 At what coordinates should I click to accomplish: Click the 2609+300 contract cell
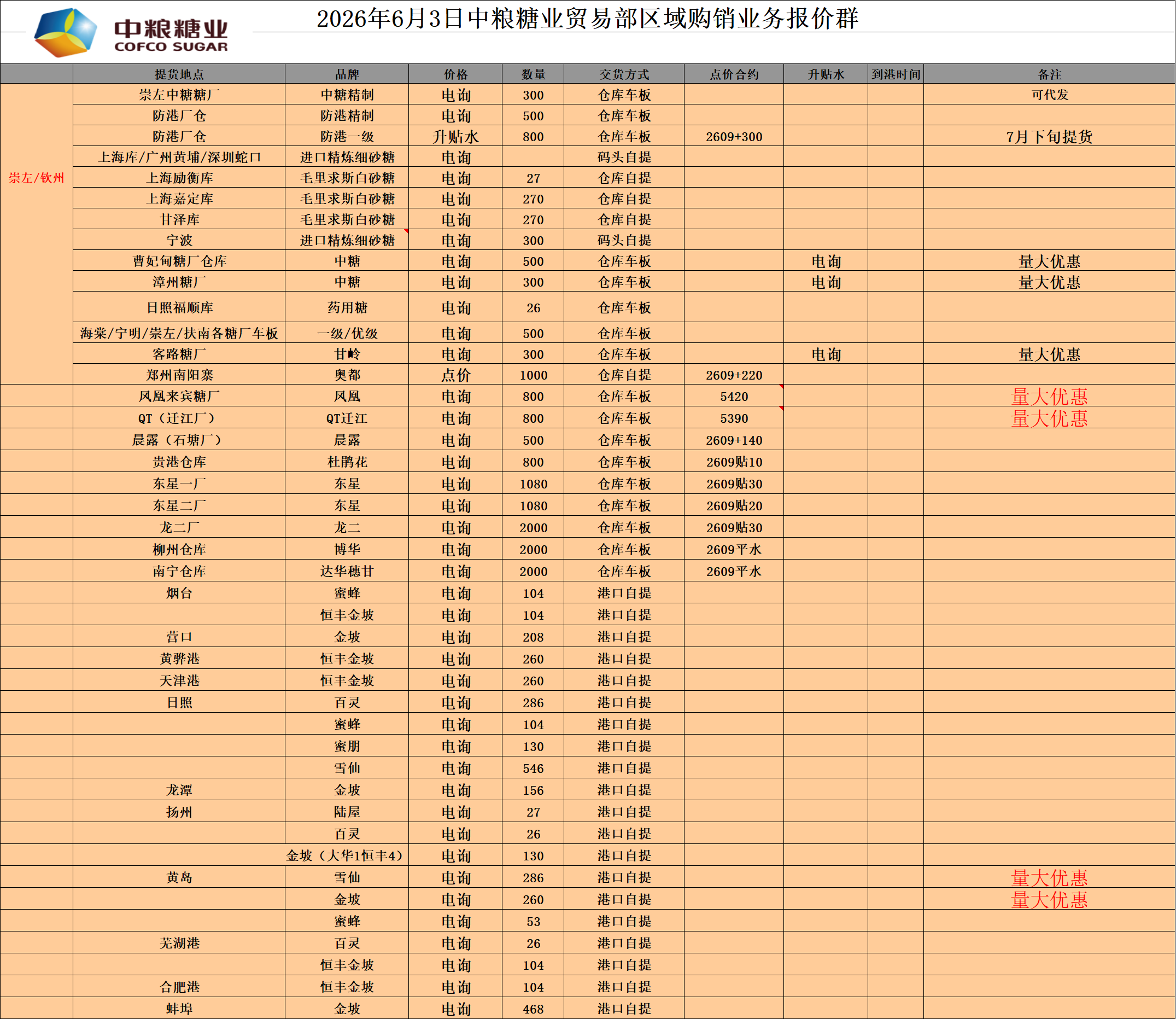click(x=734, y=137)
